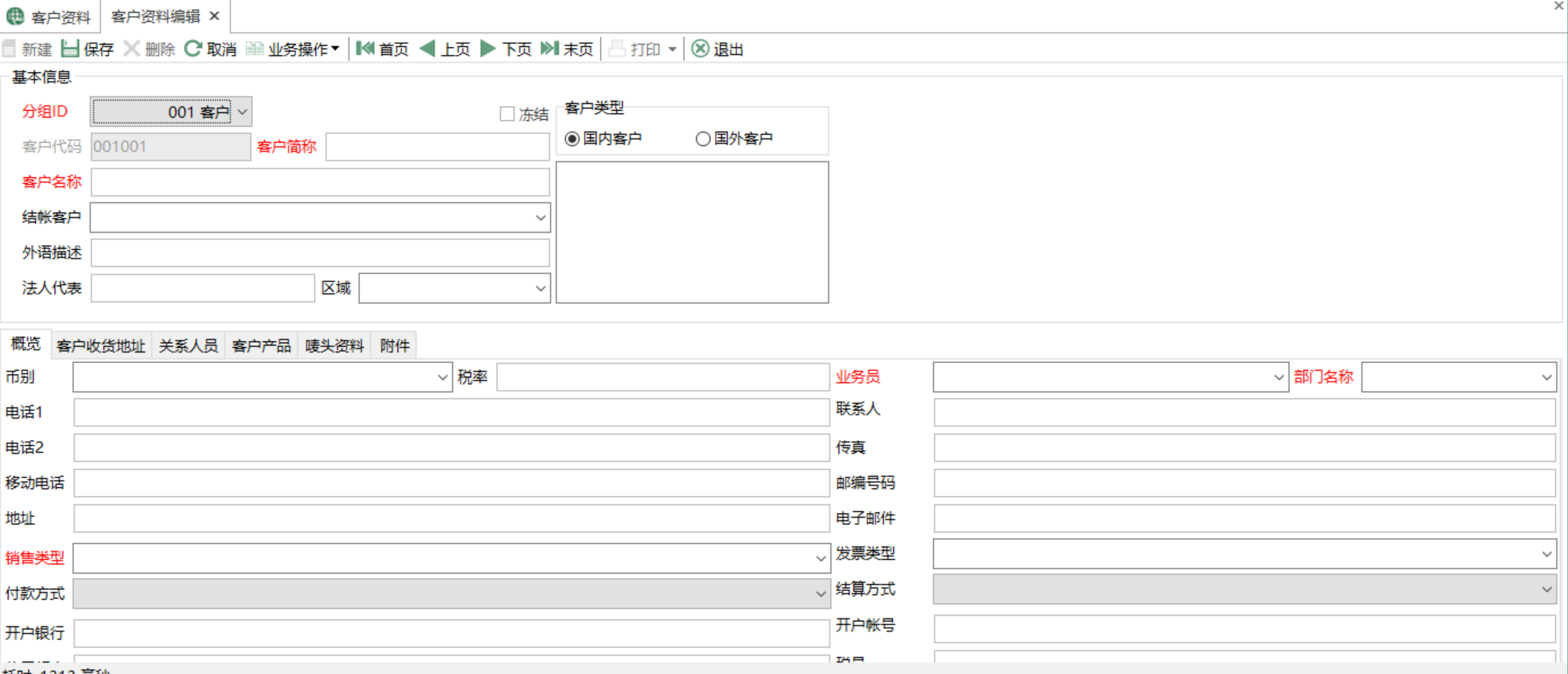
Task: Click the 新建 (New) toolbar icon
Action: [9, 49]
